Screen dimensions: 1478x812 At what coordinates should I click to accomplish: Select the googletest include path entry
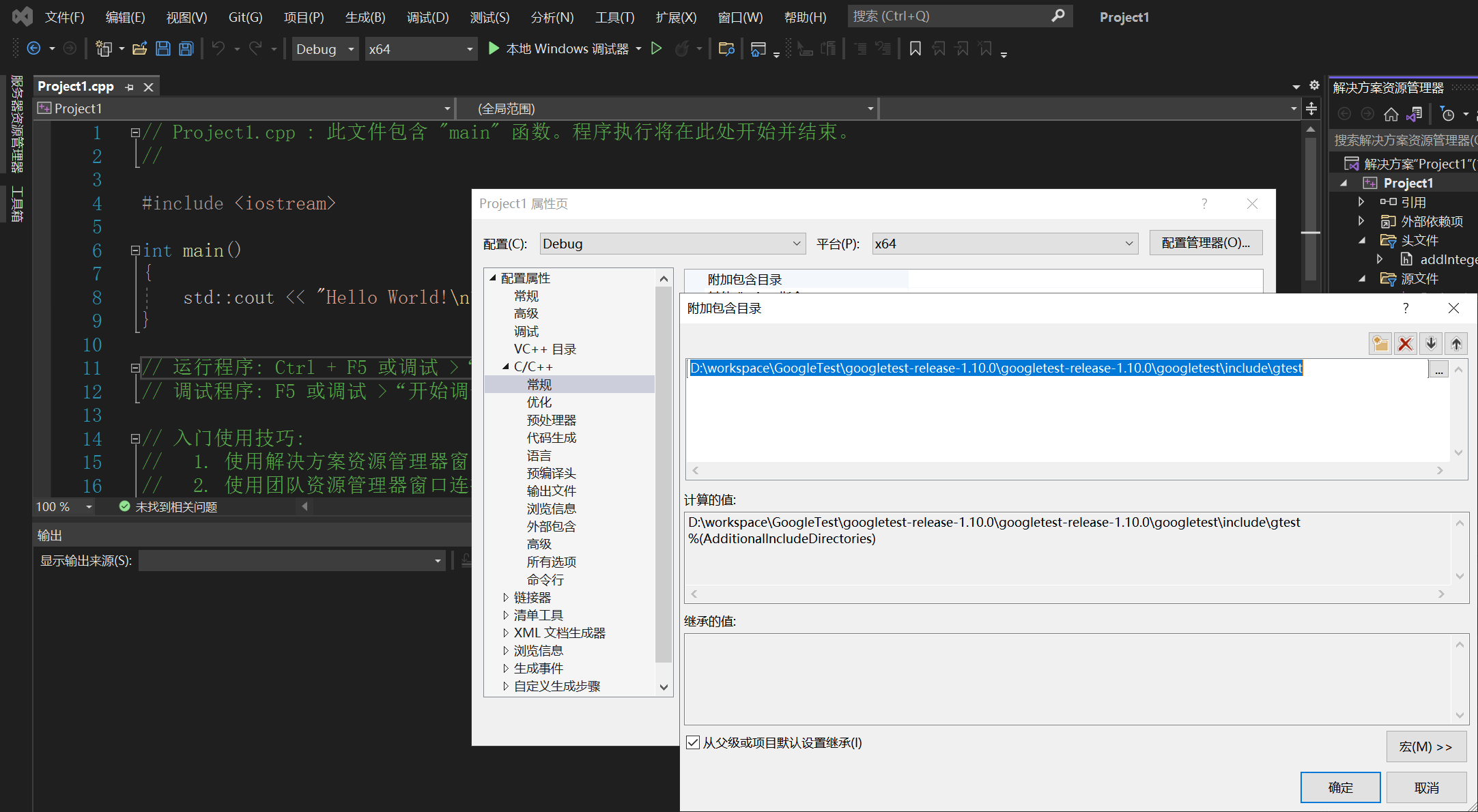[996, 368]
